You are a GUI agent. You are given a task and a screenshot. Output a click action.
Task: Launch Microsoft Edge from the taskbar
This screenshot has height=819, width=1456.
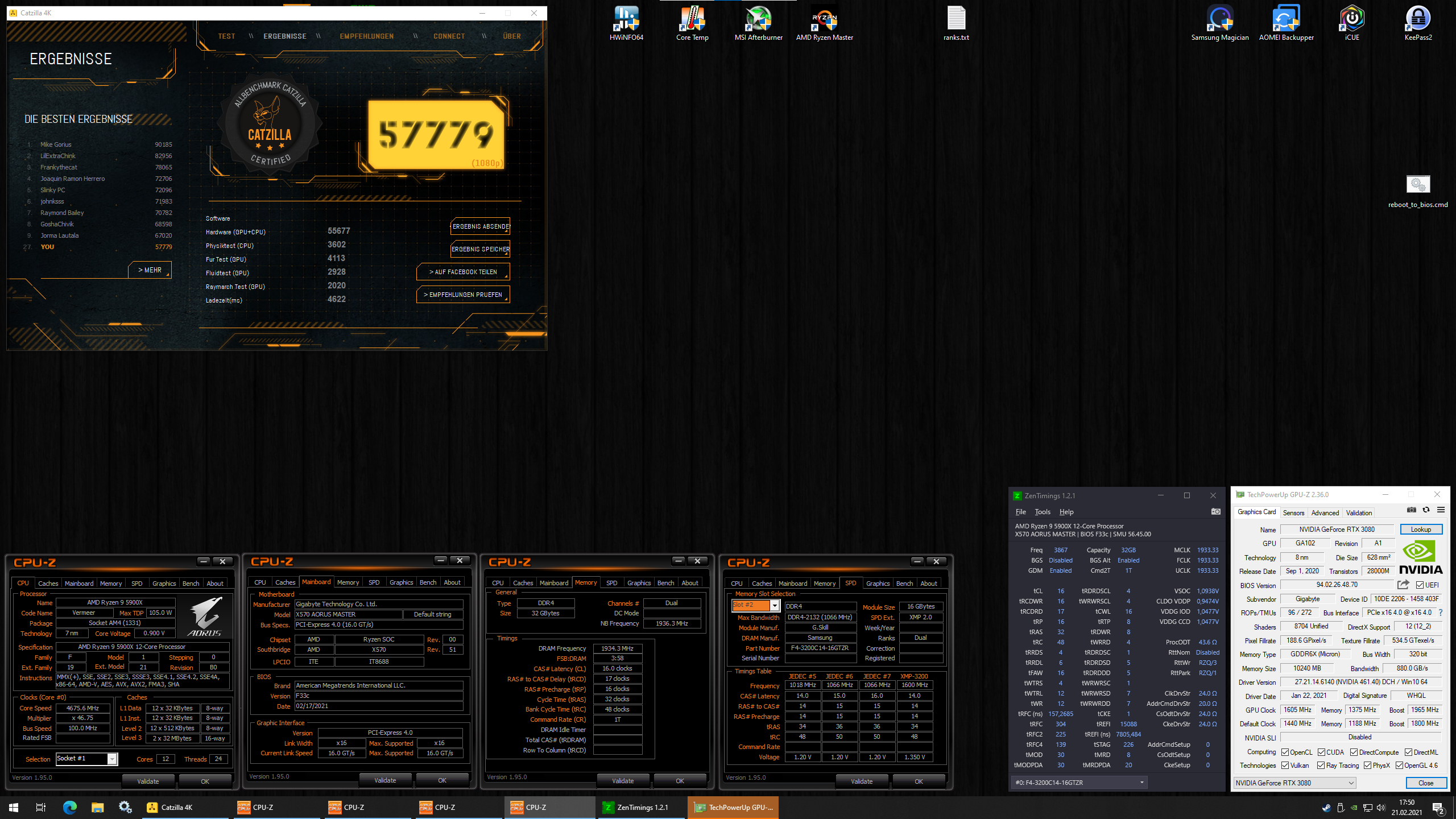pos(69,807)
